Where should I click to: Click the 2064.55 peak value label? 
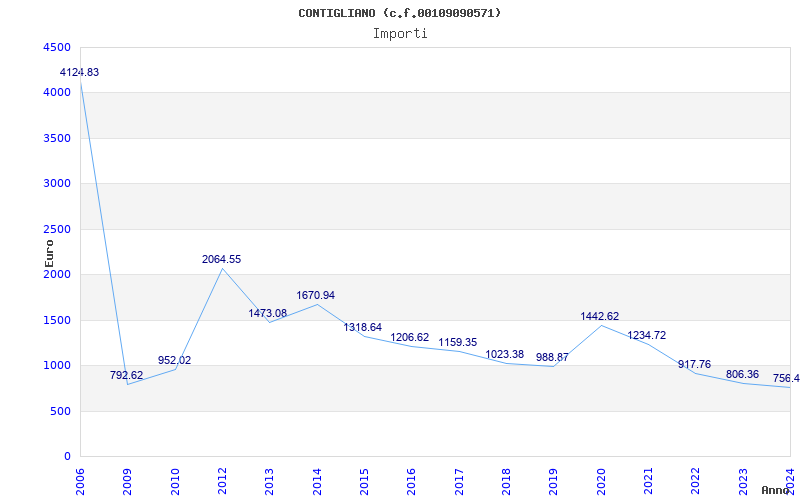pyautogui.click(x=221, y=259)
